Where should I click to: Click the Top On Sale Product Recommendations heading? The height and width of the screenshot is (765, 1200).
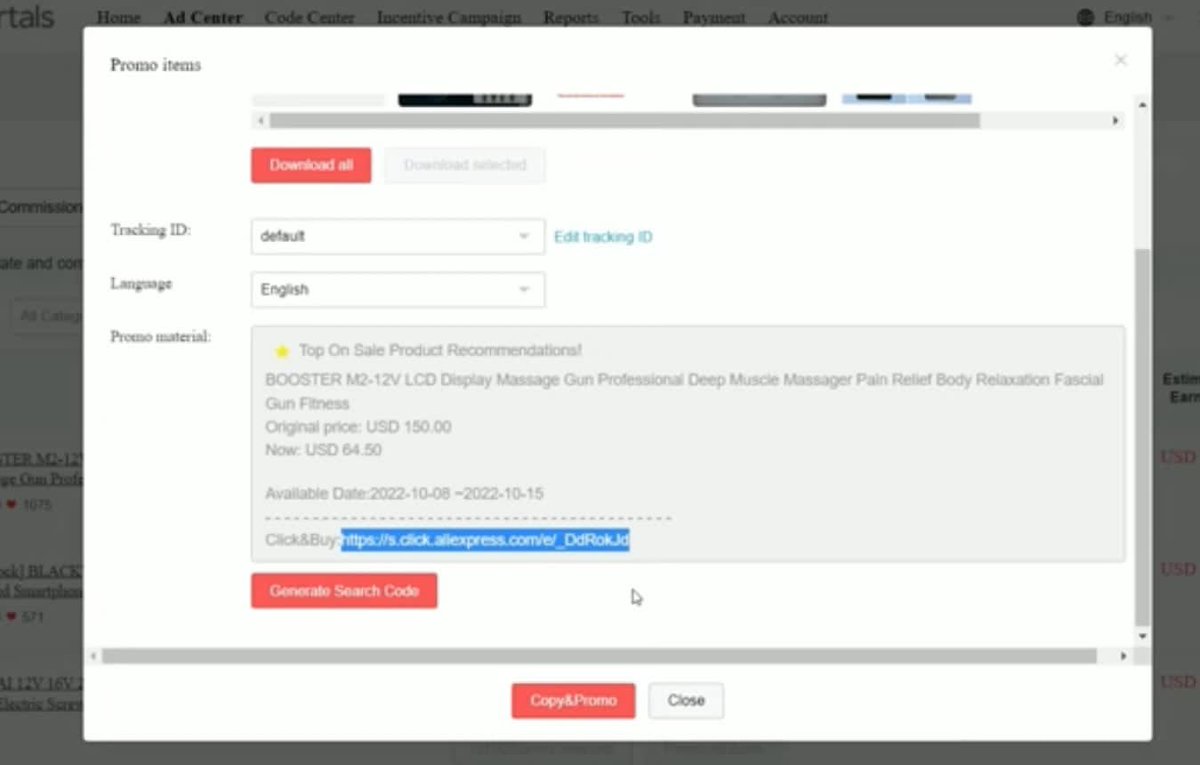440,351
